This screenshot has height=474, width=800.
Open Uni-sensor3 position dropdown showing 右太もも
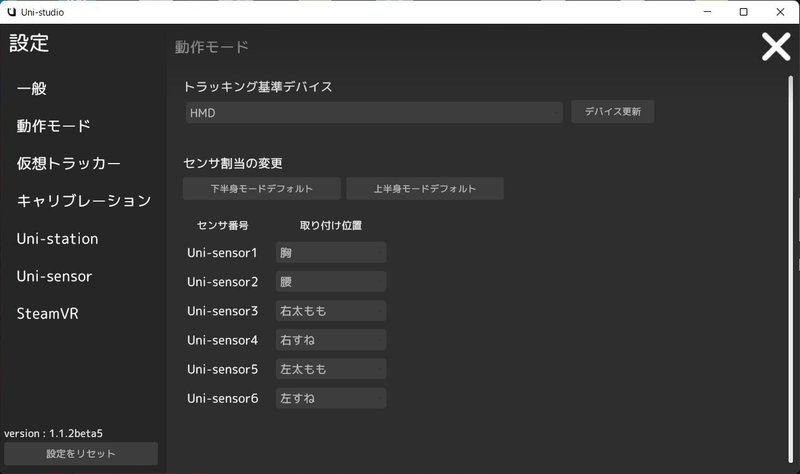pyautogui.click(x=331, y=311)
